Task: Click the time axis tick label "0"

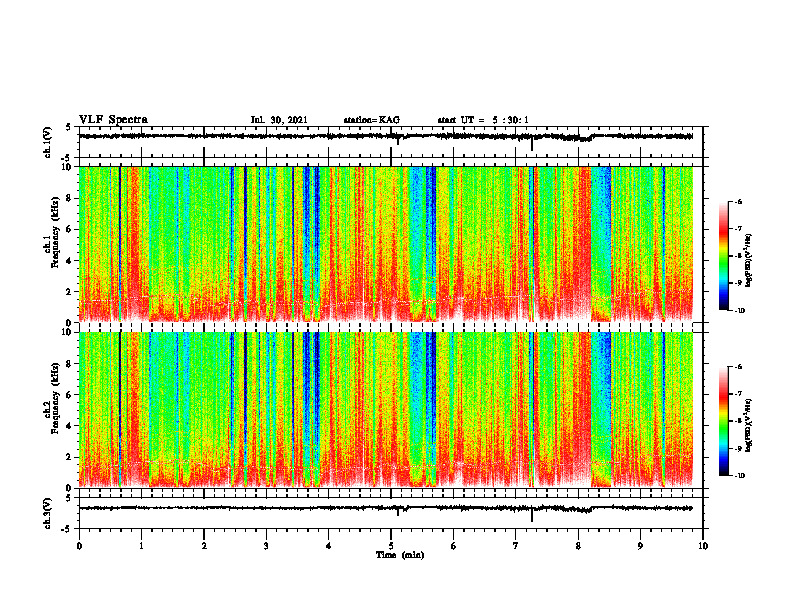Action: click(x=79, y=546)
